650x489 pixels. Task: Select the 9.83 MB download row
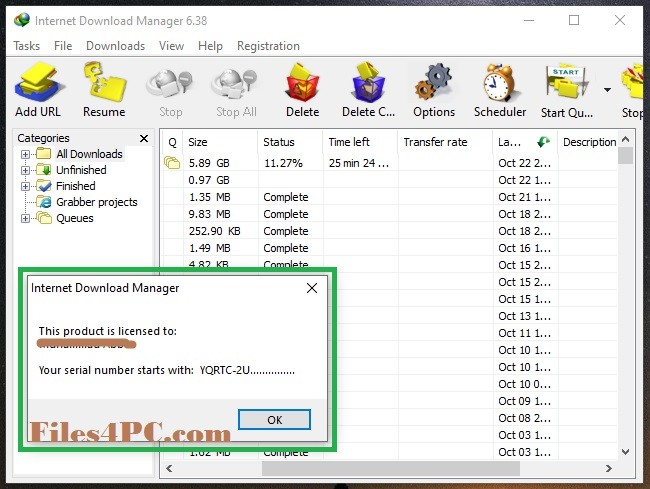coord(390,214)
